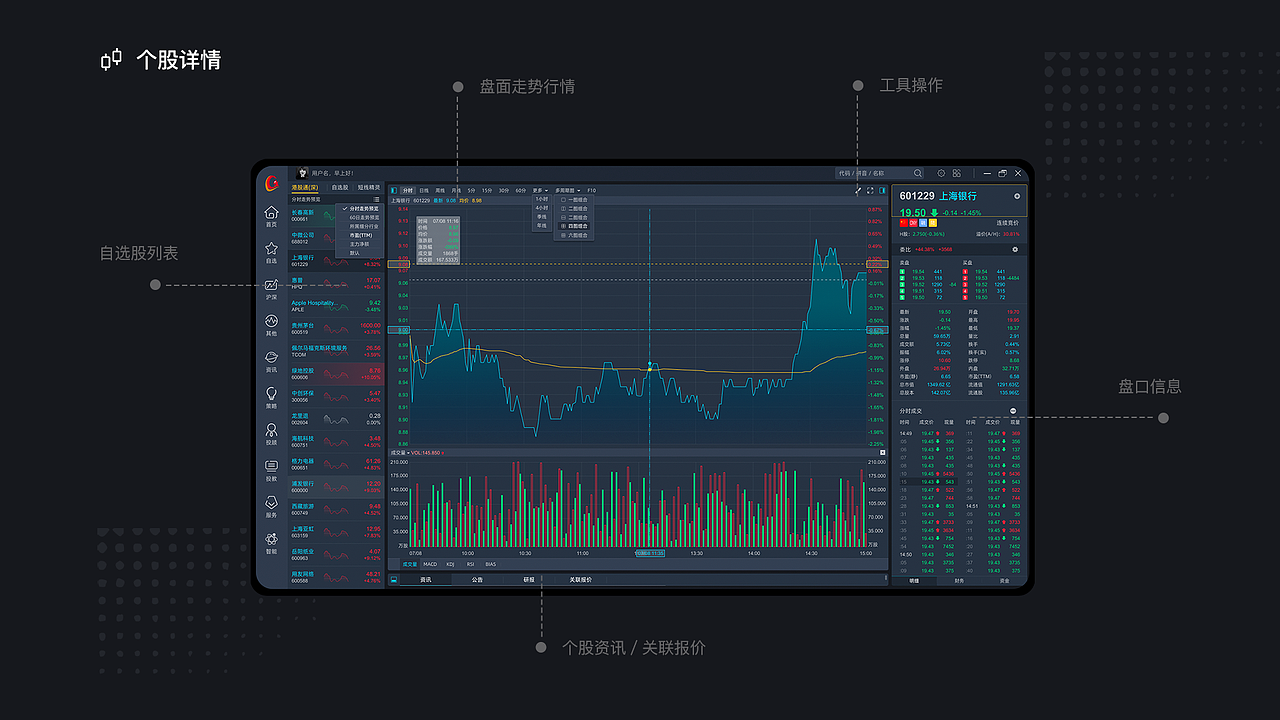
Task: Select the 沪深 markets icon in sidebar
Action: (271, 285)
